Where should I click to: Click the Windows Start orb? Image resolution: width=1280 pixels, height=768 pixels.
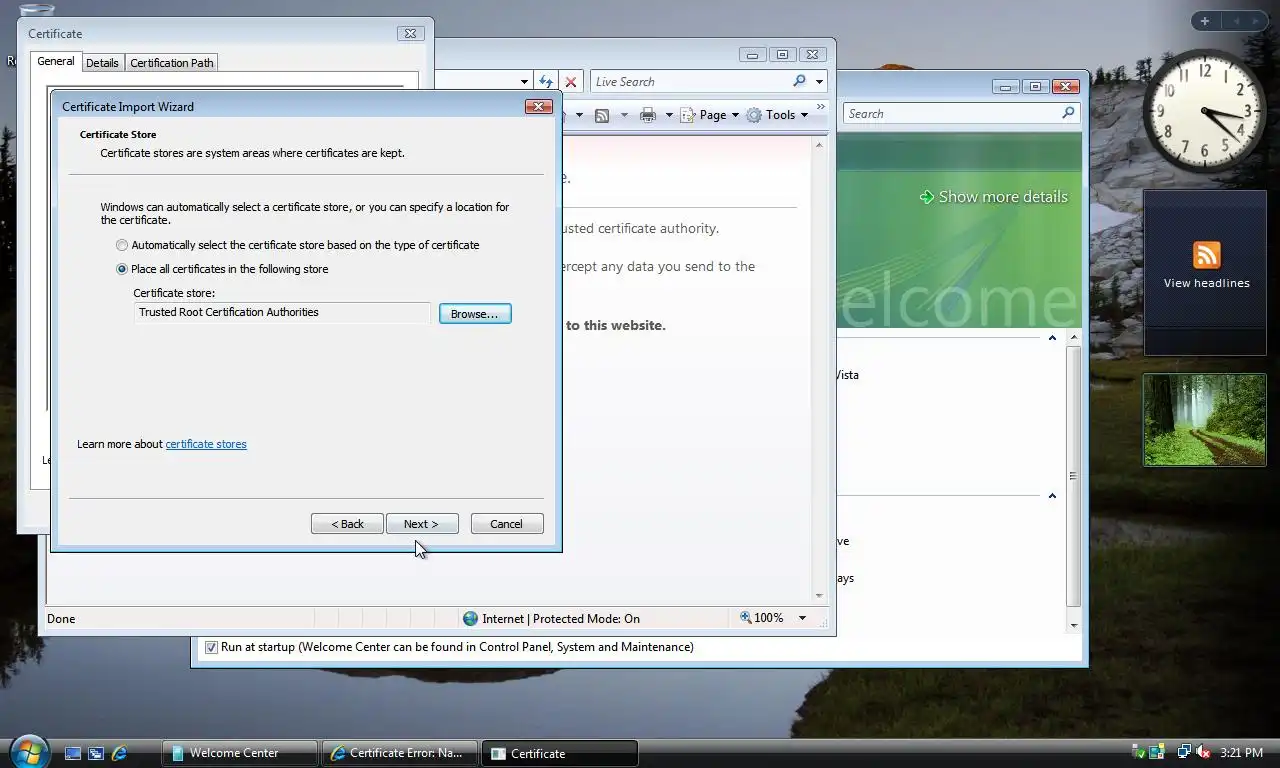28,751
